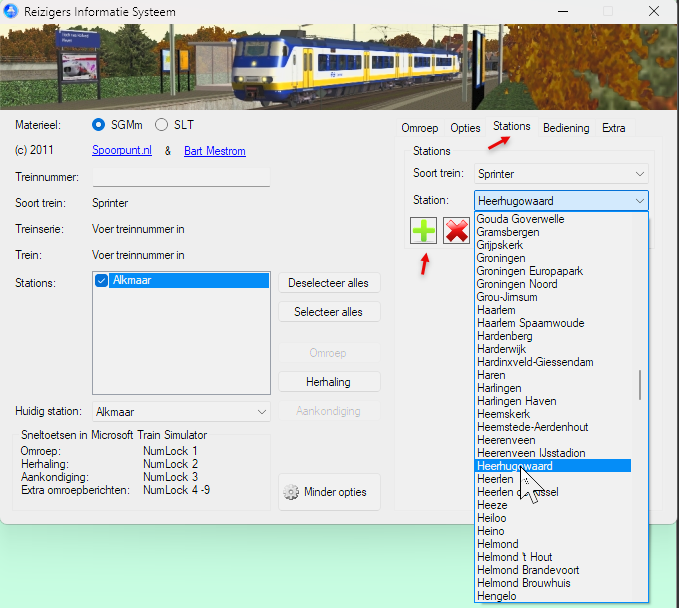Select Grou-Jirnsum in station list
The image size is (679, 608).
[553, 297]
